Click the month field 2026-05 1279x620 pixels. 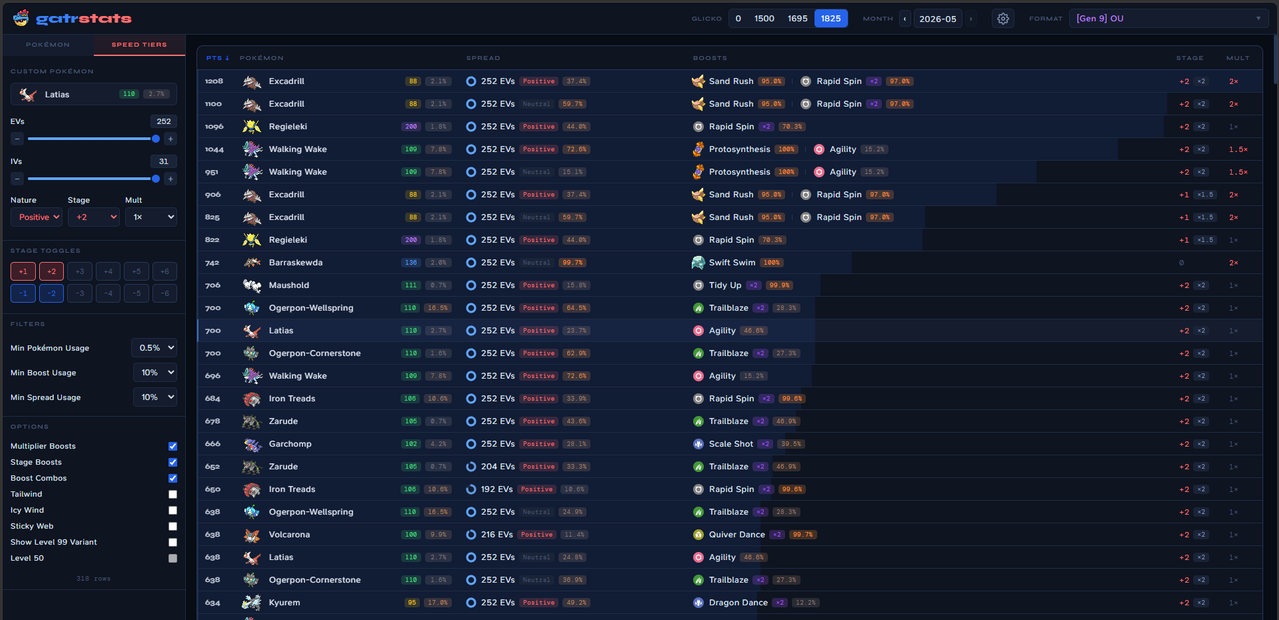tap(937, 18)
